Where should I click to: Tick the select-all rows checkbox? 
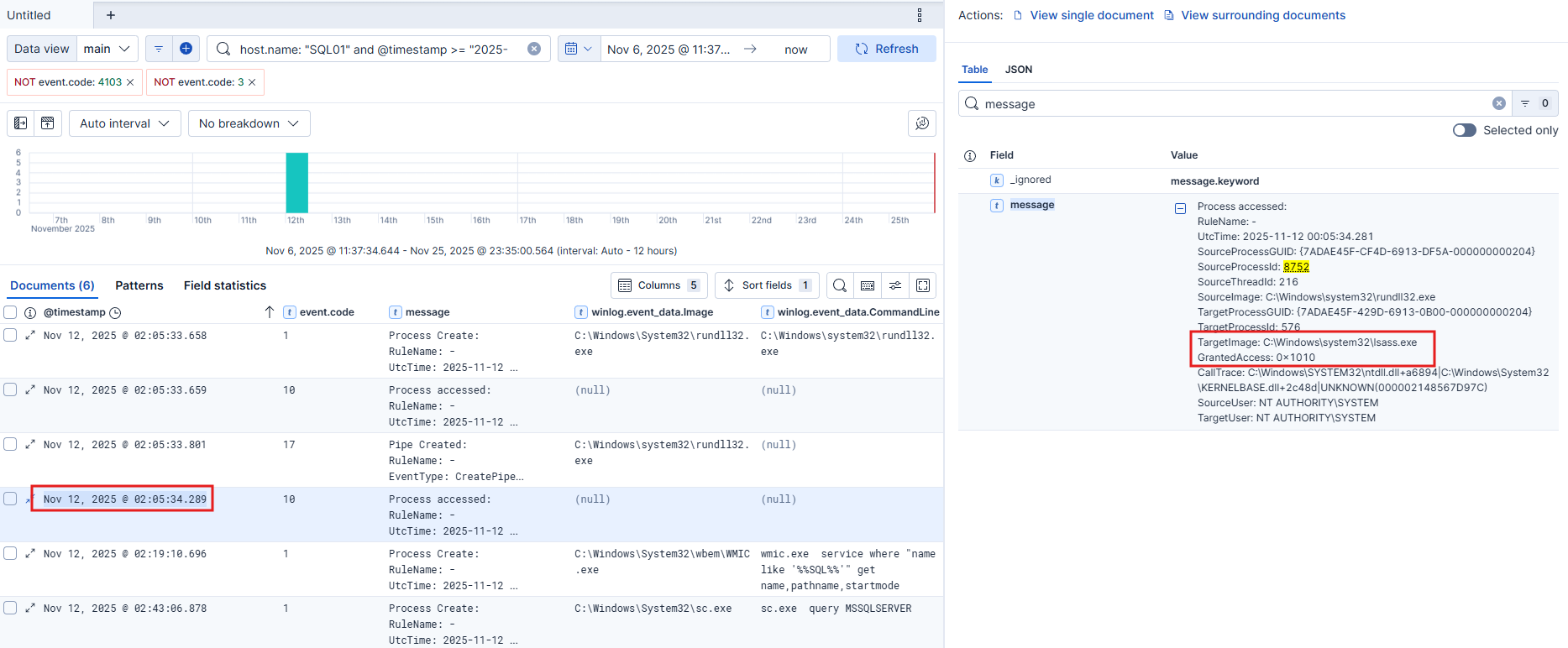pos(10,312)
